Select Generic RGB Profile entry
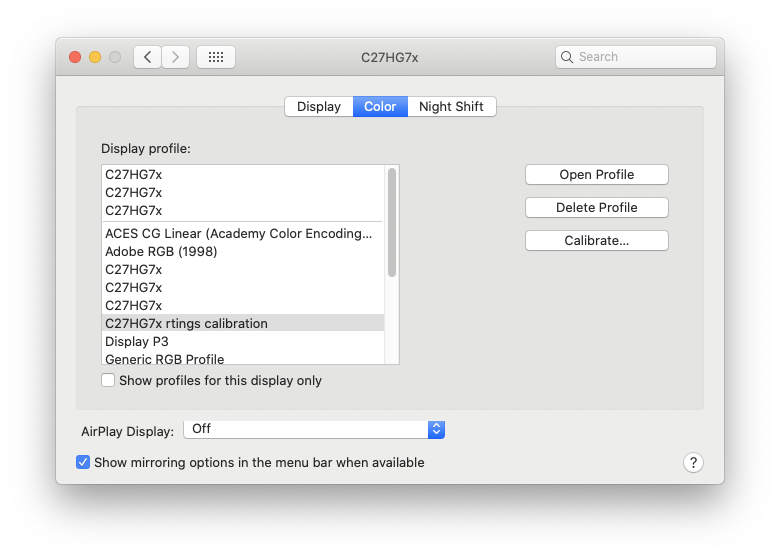 click(x=243, y=358)
